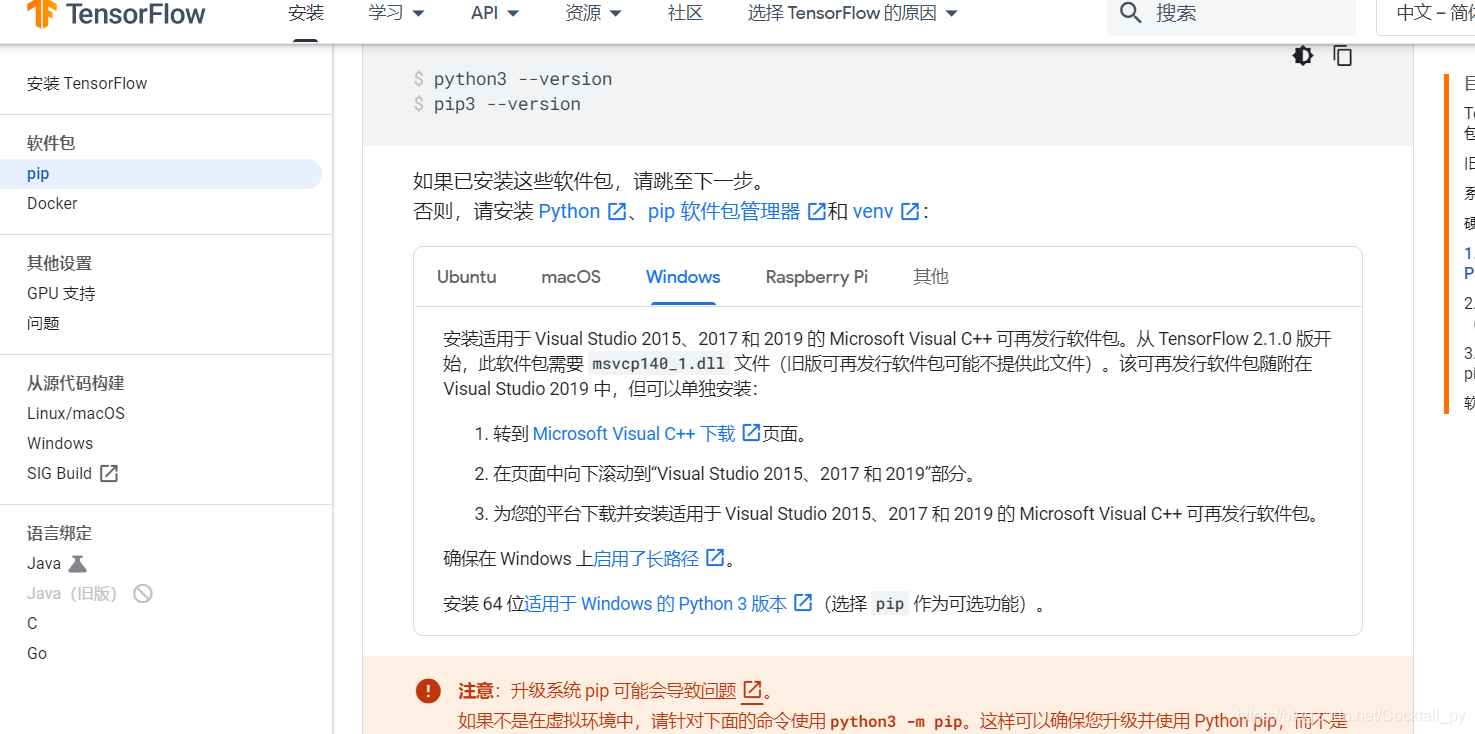Open Java language binding link
The width and height of the screenshot is (1475, 734).
tap(44, 563)
